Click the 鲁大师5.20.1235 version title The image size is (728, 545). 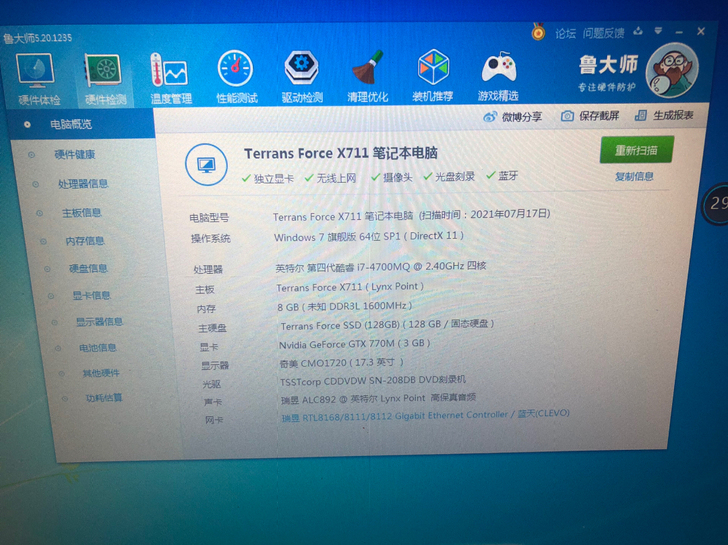38,38
